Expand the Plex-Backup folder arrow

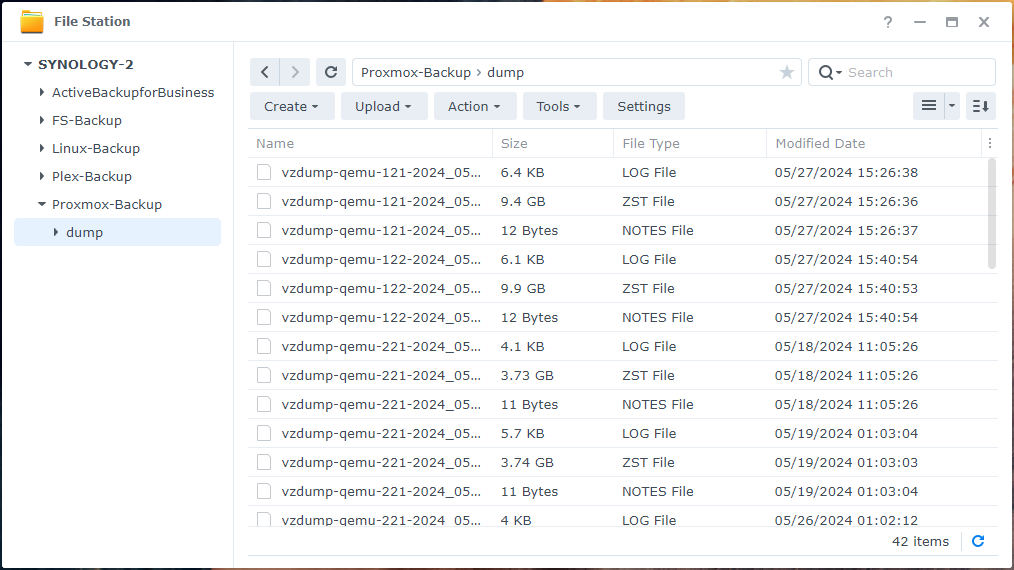[x=41, y=176]
